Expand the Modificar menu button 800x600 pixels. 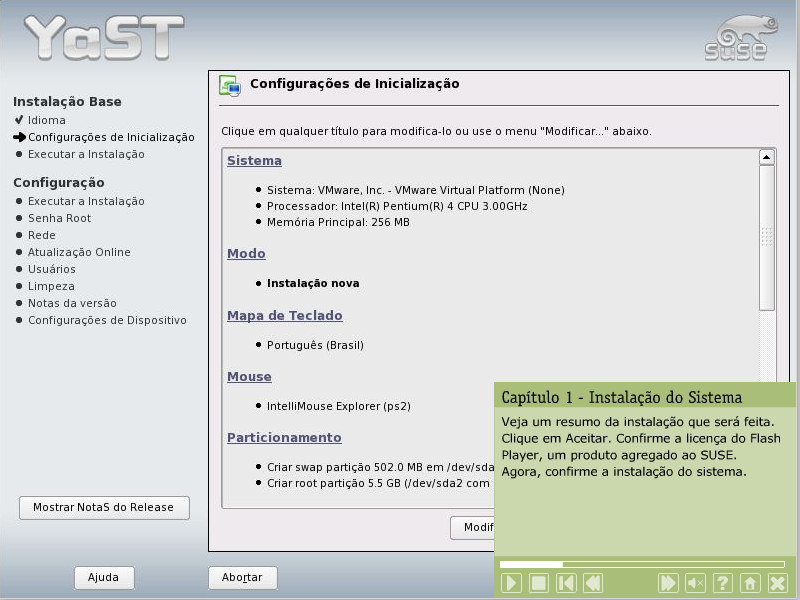(x=474, y=528)
